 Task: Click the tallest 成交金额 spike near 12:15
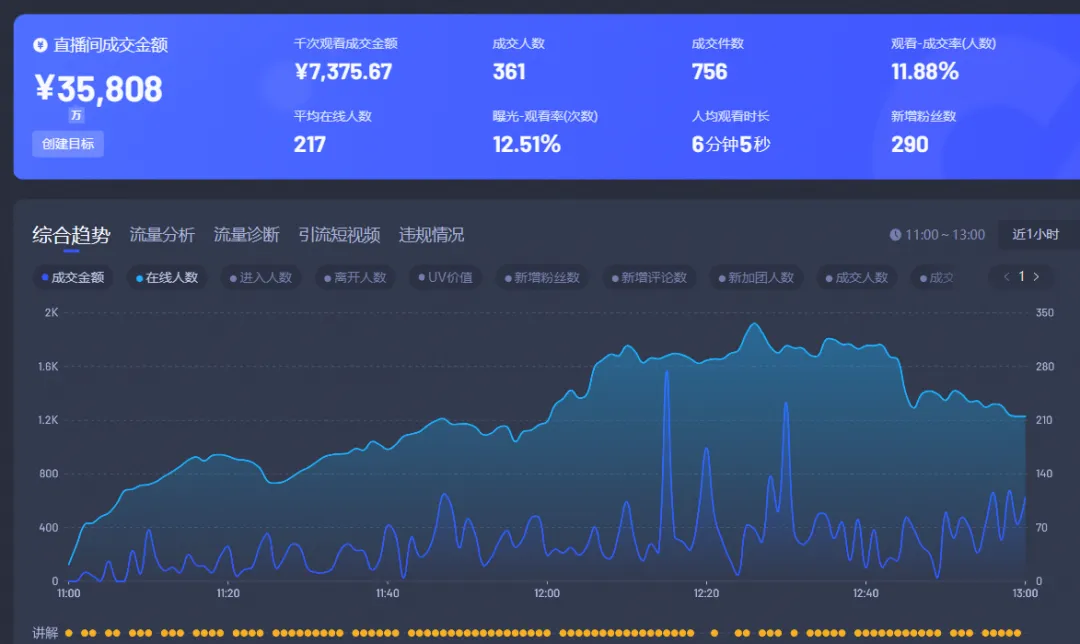tap(666, 372)
